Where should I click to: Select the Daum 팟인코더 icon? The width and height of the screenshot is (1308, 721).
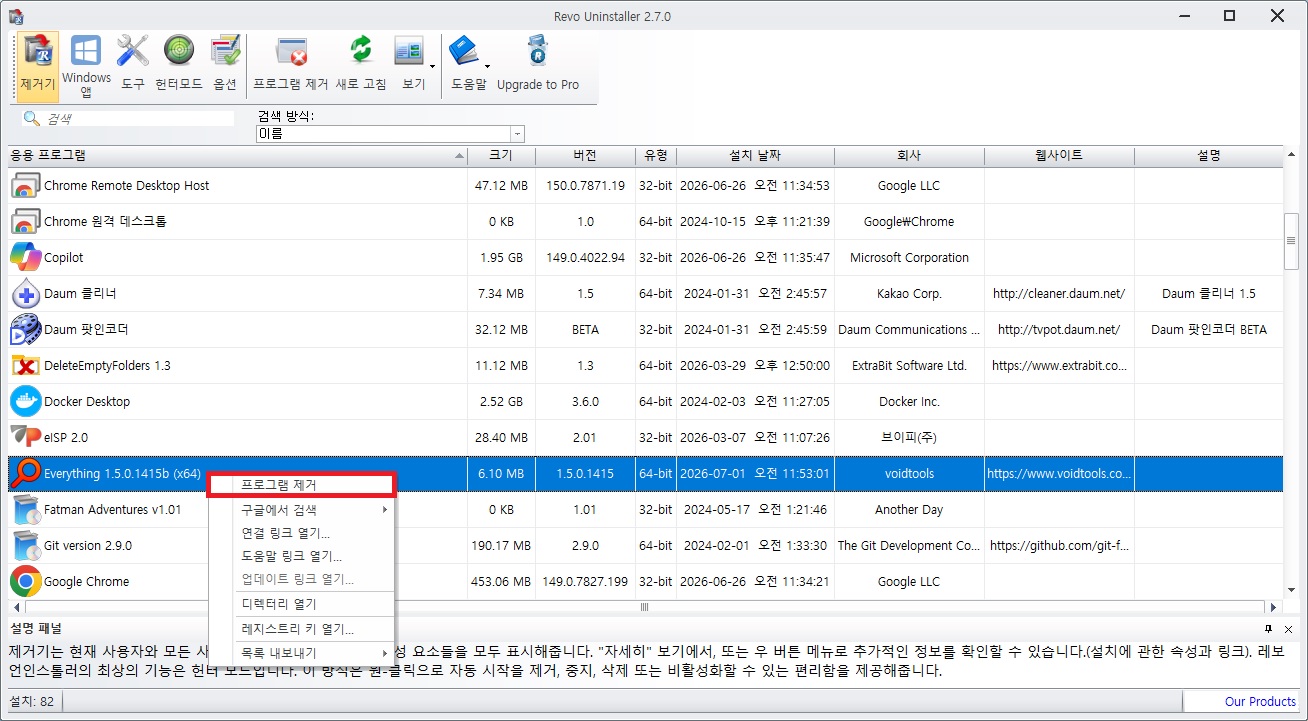coord(25,330)
